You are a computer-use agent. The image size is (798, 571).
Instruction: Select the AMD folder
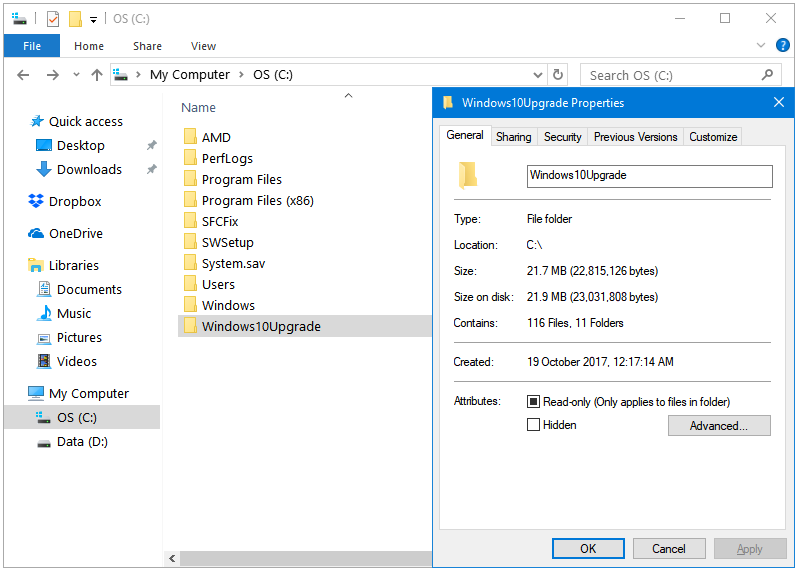216,137
